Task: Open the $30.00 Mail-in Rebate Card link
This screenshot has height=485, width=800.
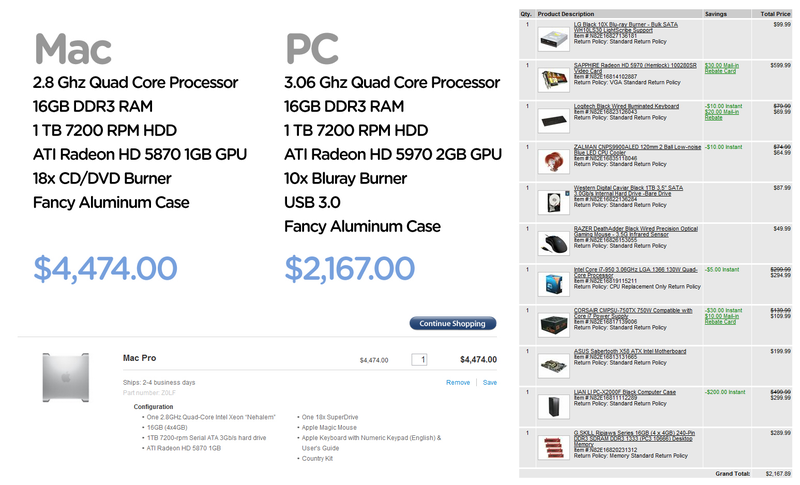Action: click(721, 68)
